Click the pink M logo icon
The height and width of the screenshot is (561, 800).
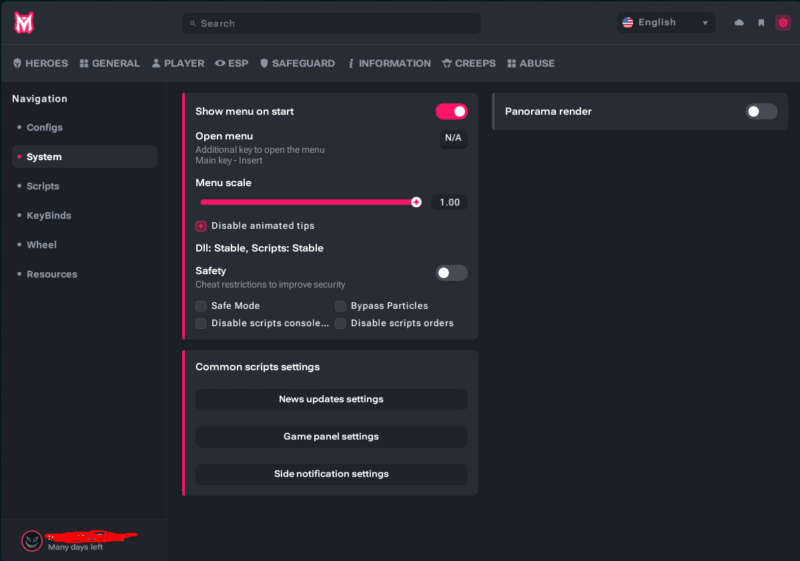pyautogui.click(x=24, y=22)
